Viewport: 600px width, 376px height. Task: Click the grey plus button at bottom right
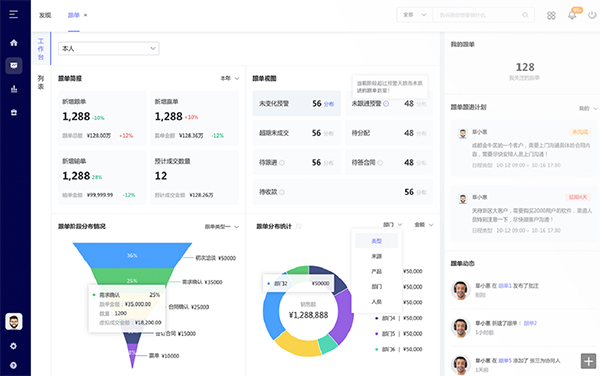(x=589, y=361)
